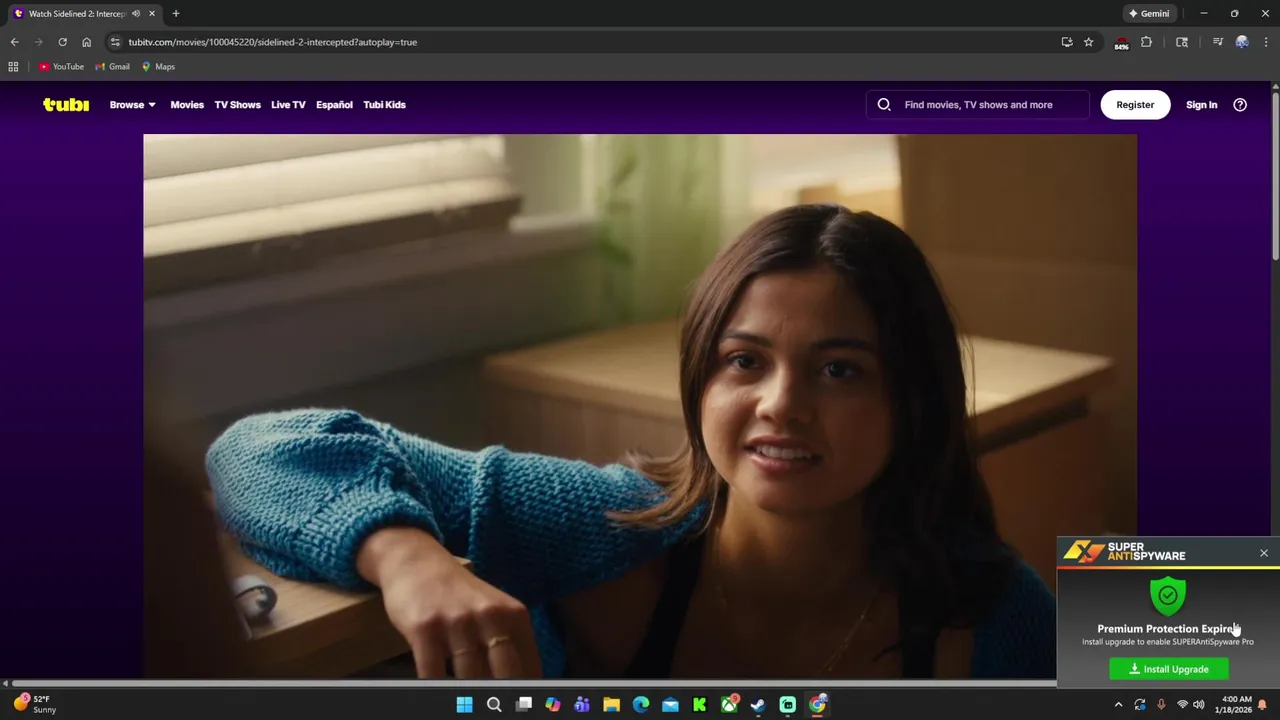The width and height of the screenshot is (1280, 720).
Task: Switch to Live TV
Action: (x=288, y=105)
